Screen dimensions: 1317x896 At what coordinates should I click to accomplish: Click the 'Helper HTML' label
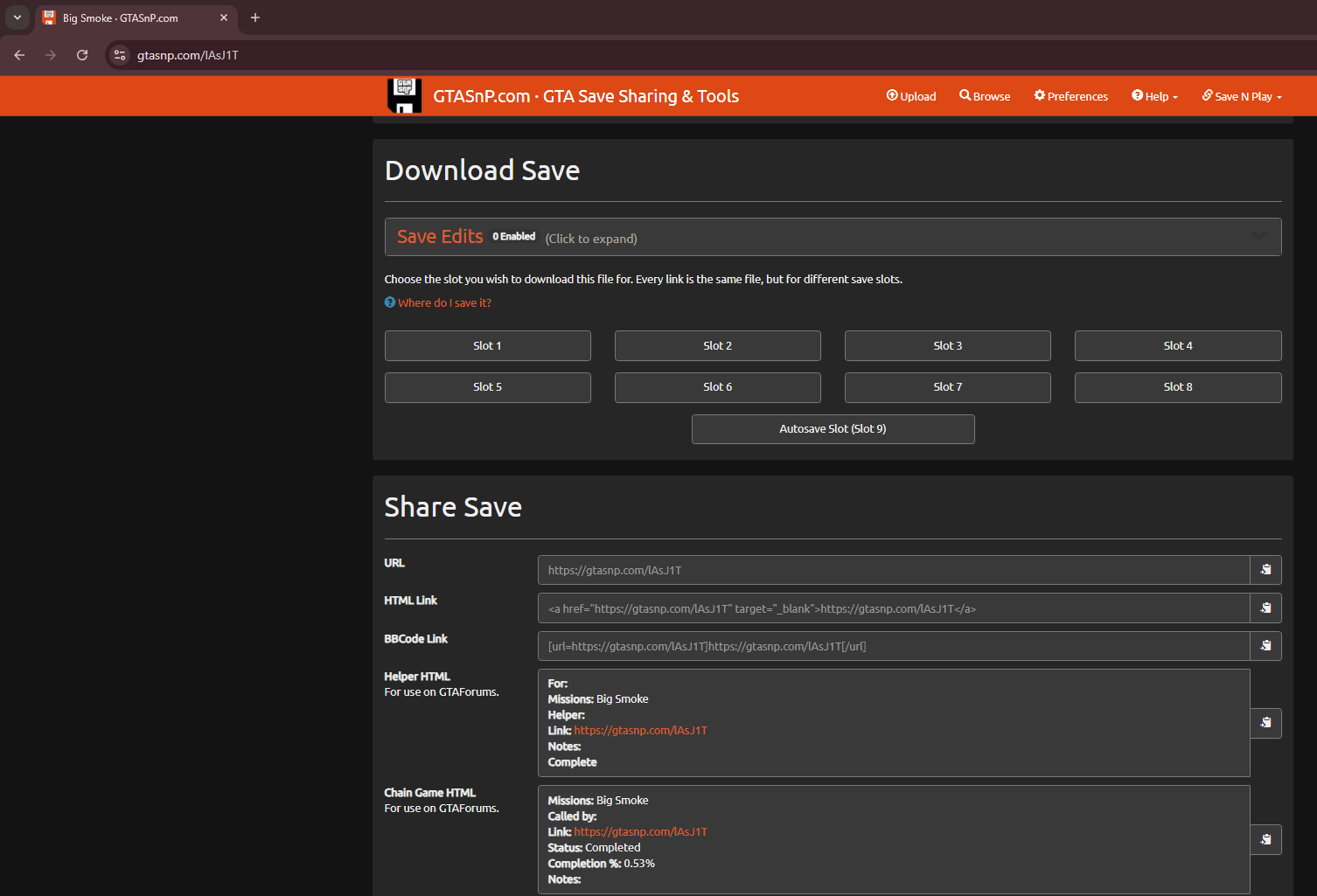point(417,677)
